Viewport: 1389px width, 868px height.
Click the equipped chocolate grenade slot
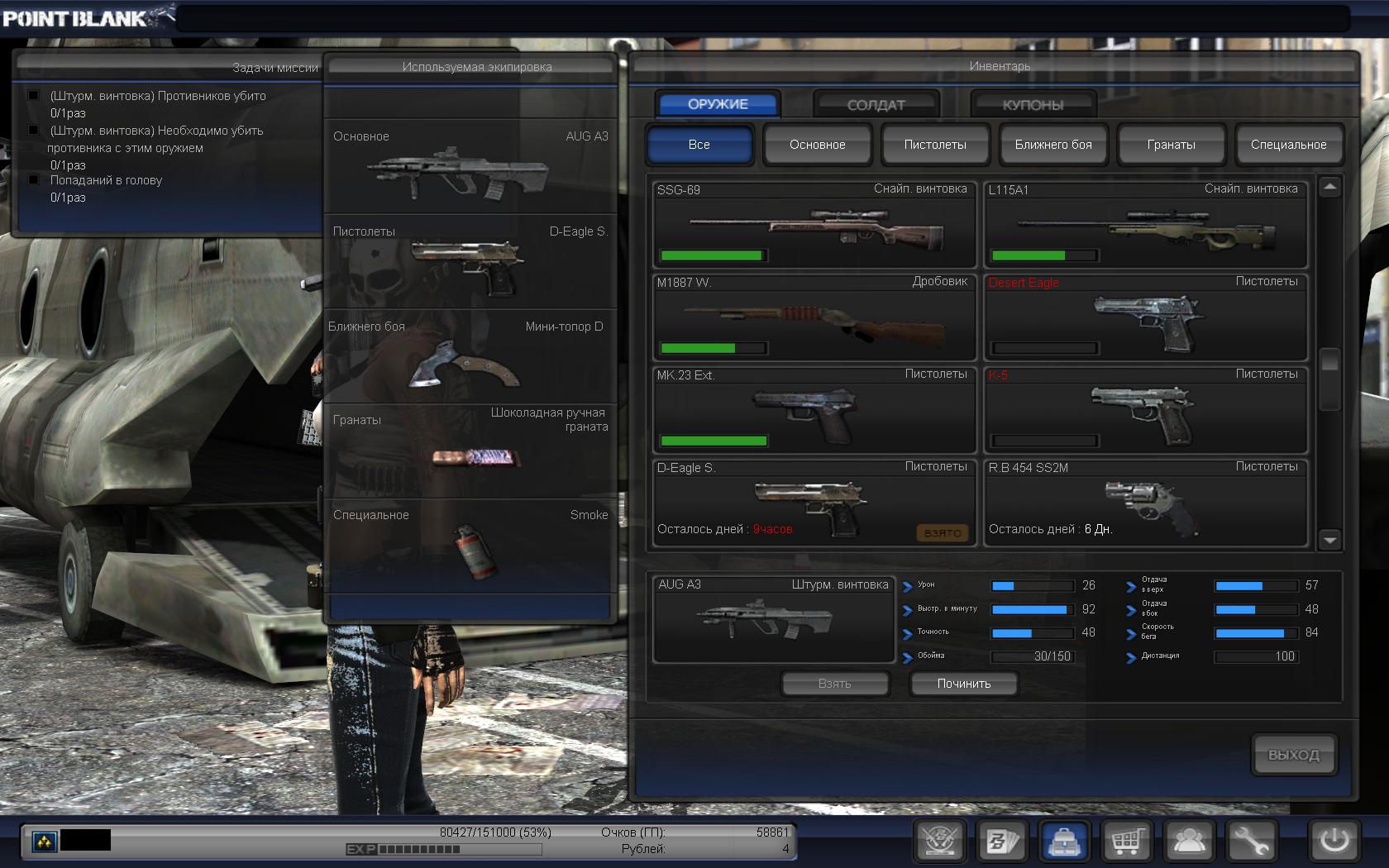pos(470,451)
